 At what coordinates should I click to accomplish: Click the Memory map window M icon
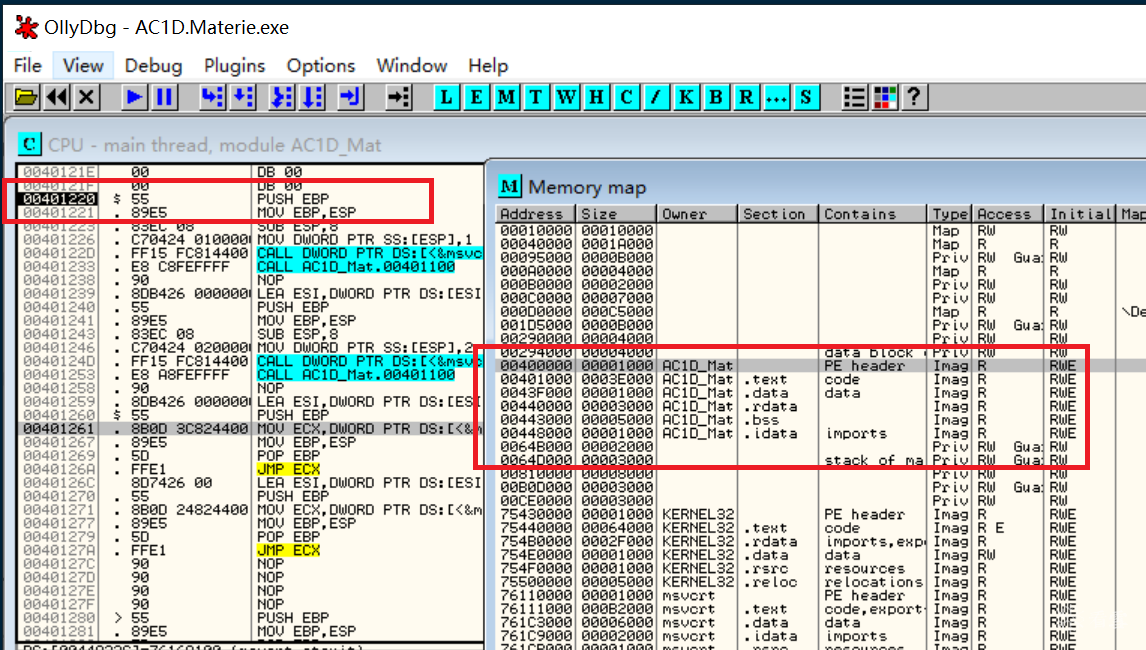point(509,186)
